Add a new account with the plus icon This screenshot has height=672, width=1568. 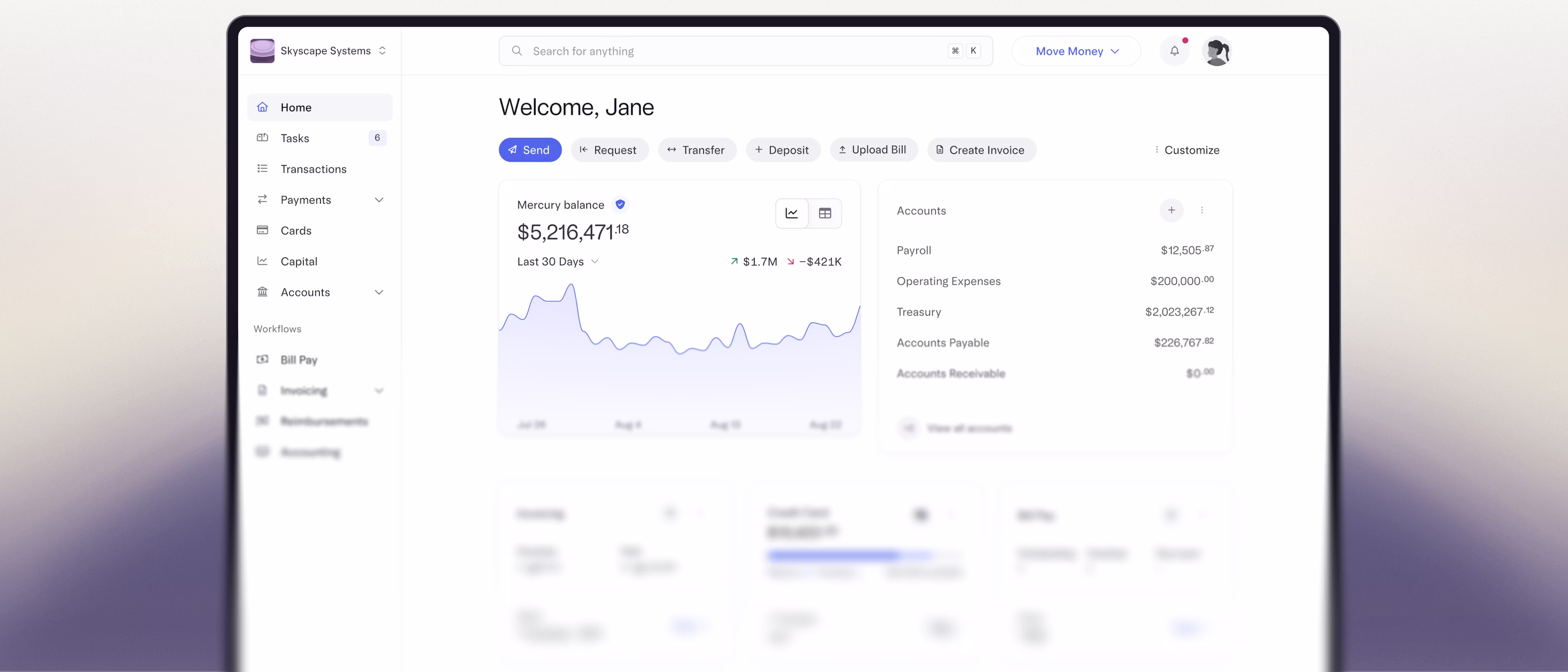tap(1171, 210)
